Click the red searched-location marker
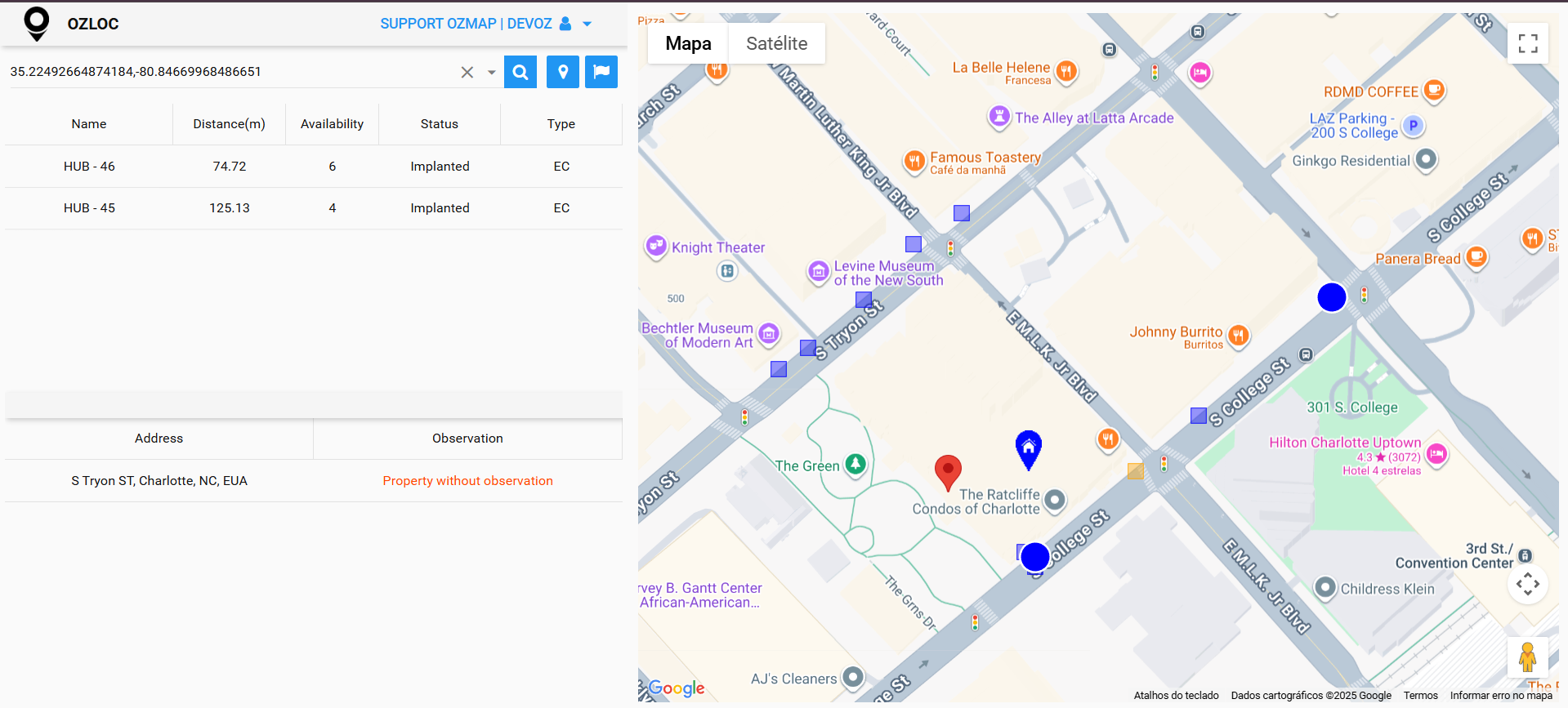This screenshot has height=708, width=1568. [948, 472]
